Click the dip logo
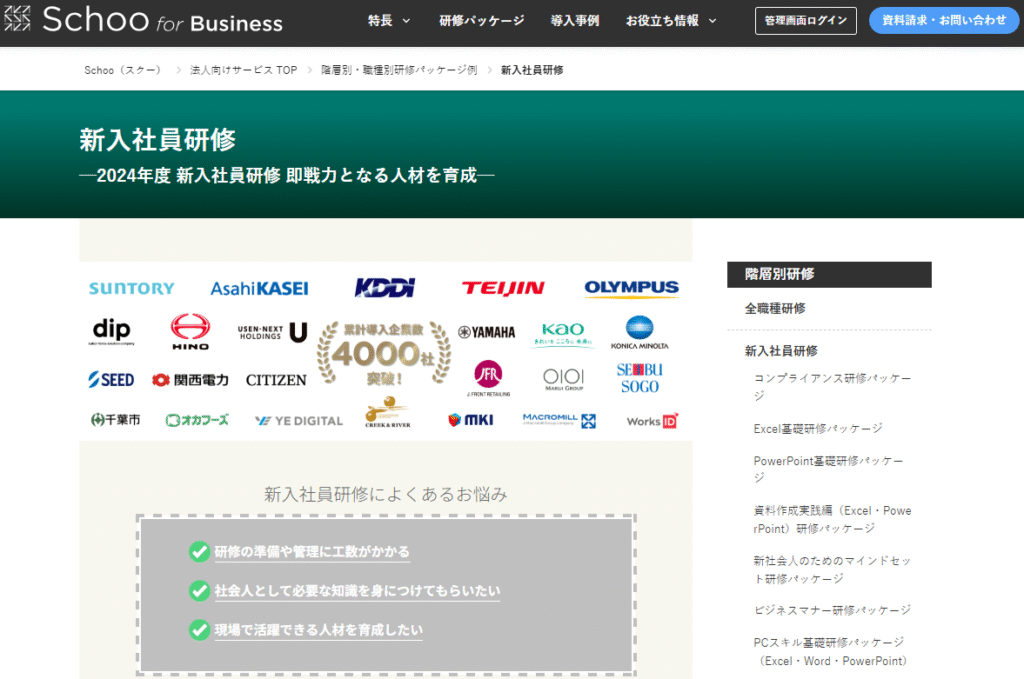 pos(112,331)
